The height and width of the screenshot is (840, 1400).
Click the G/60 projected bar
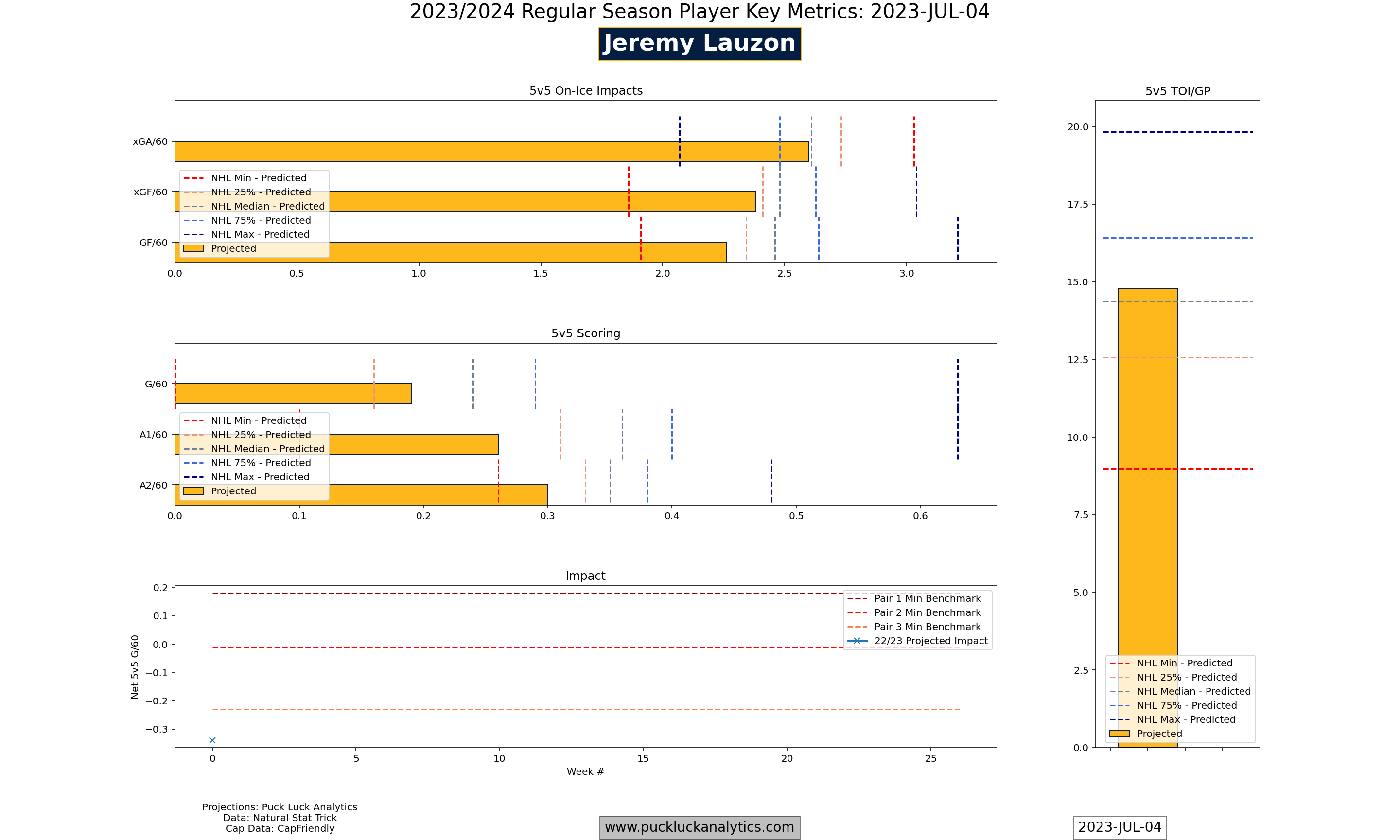(293, 393)
